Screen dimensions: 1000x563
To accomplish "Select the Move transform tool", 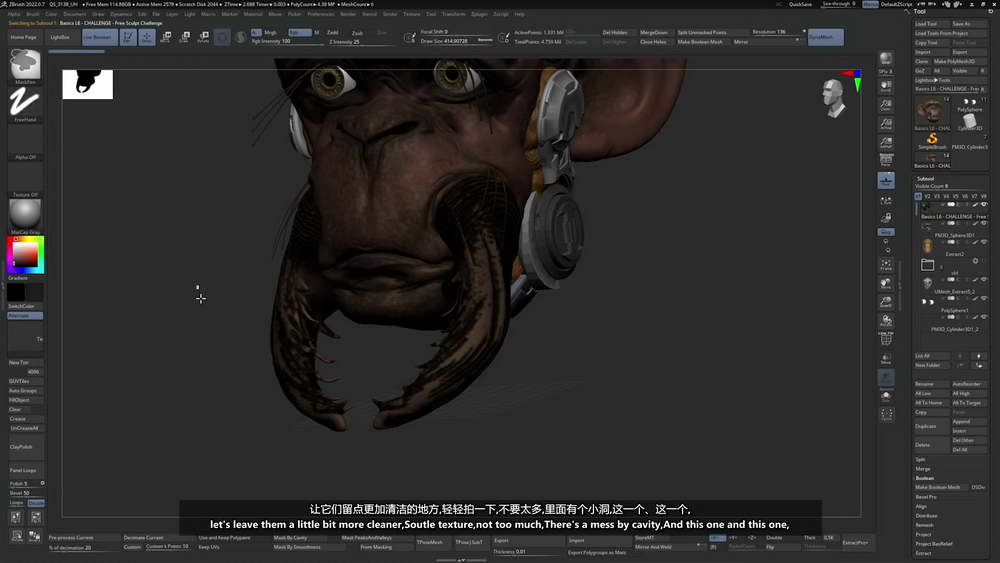I will pyautogui.click(x=166, y=37).
